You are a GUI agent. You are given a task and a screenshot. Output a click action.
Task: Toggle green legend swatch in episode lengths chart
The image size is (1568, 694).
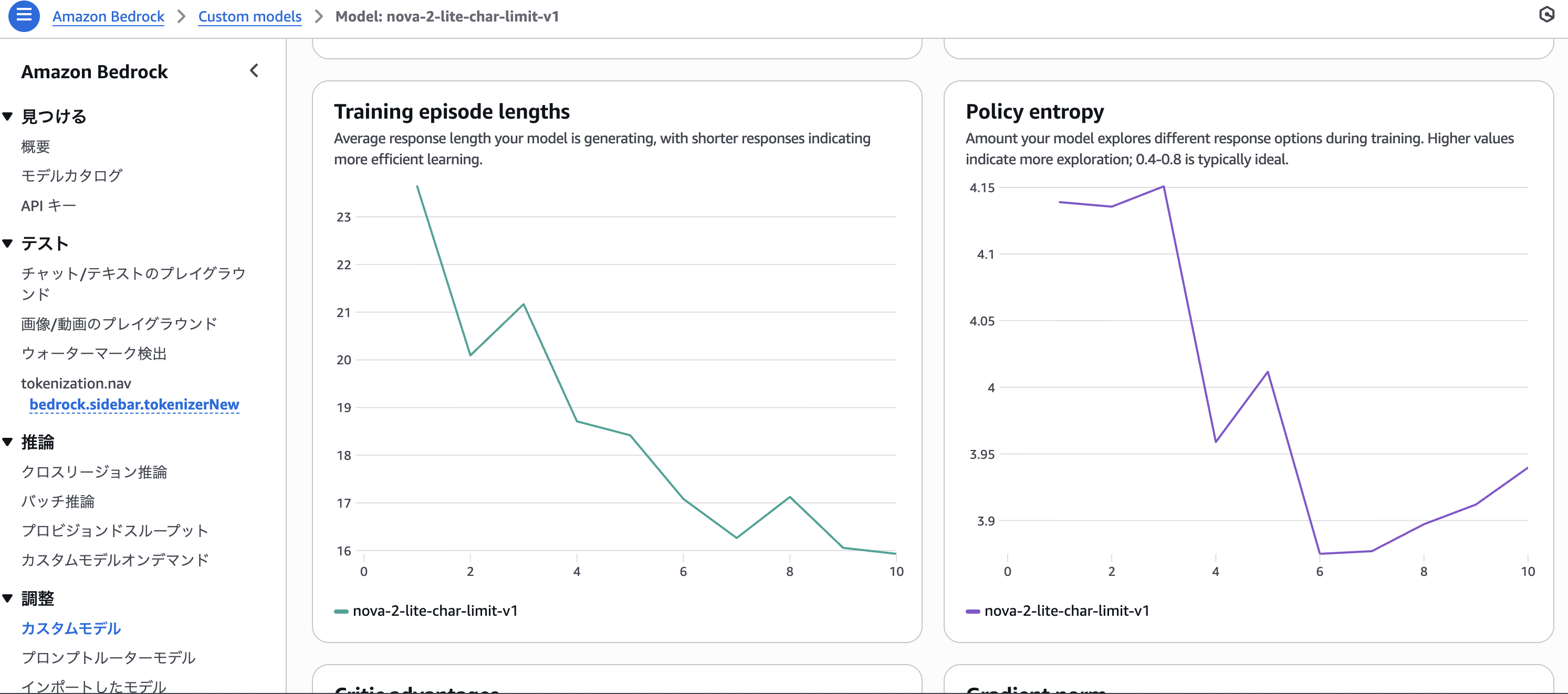click(x=341, y=611)
